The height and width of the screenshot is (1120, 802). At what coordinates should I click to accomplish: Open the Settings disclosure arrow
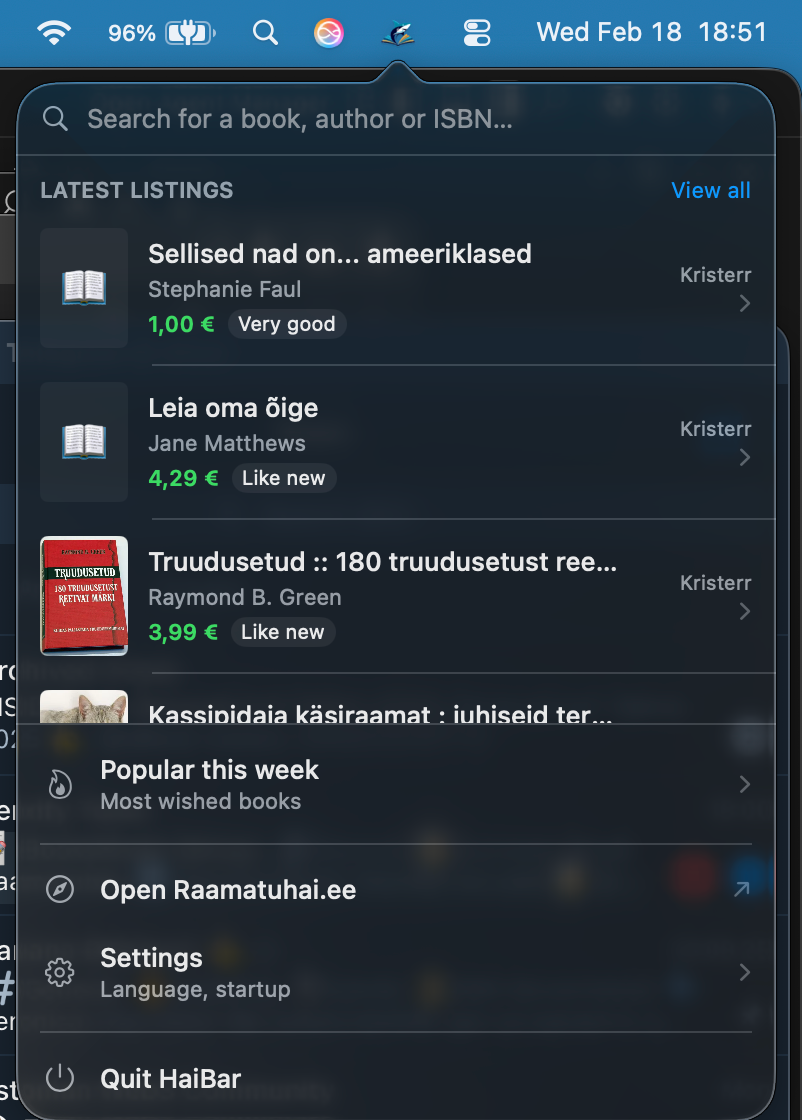point(744,972)
